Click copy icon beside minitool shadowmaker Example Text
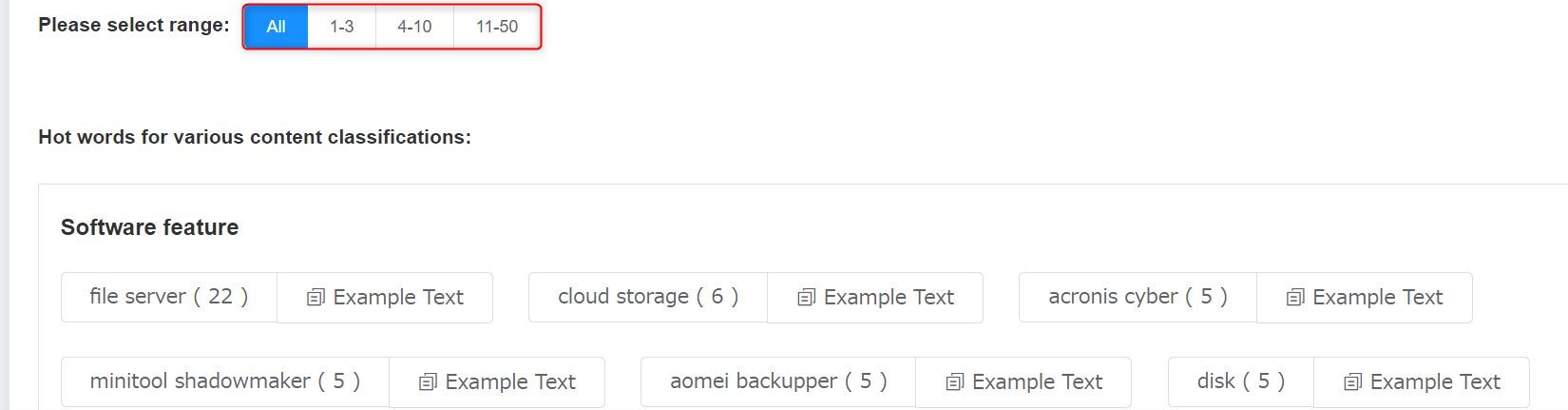 pyautogui.click(x=428, y=382)
